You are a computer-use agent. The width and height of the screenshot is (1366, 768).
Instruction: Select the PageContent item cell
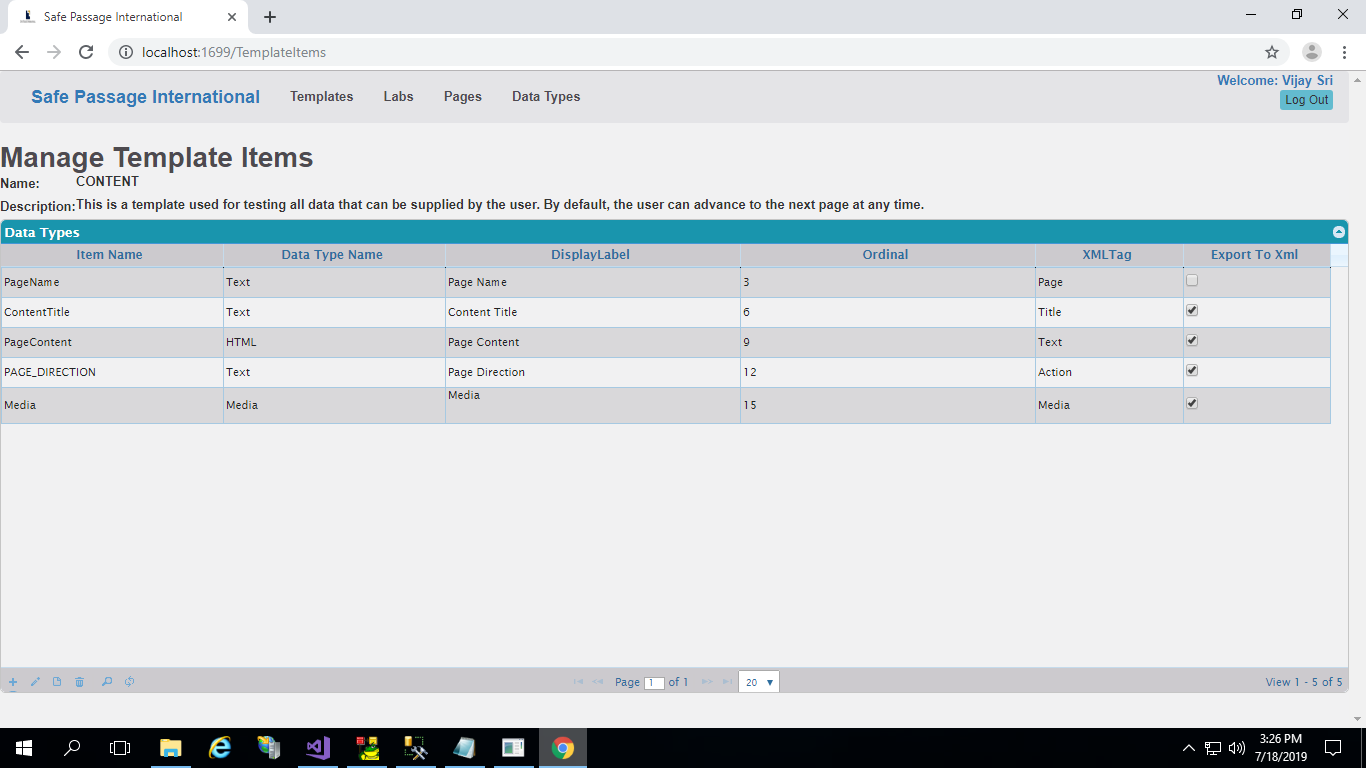click(112, 342)
